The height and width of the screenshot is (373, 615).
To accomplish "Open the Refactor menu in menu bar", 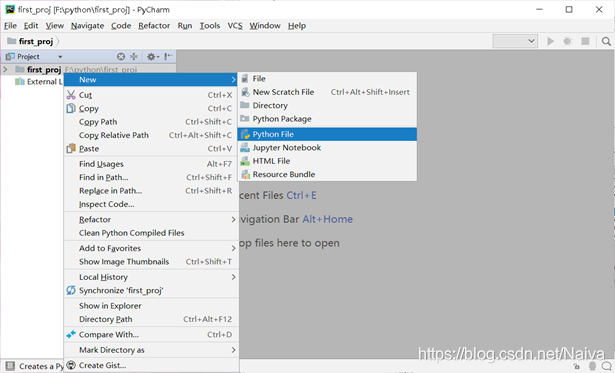I will pyautogui.click(x=154, y=26).
